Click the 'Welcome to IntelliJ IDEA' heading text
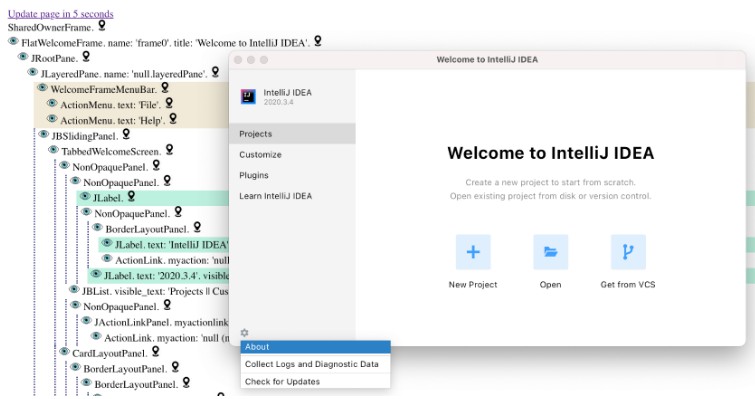This screenshot has width=755, height=399. click(x=550, y=153)
